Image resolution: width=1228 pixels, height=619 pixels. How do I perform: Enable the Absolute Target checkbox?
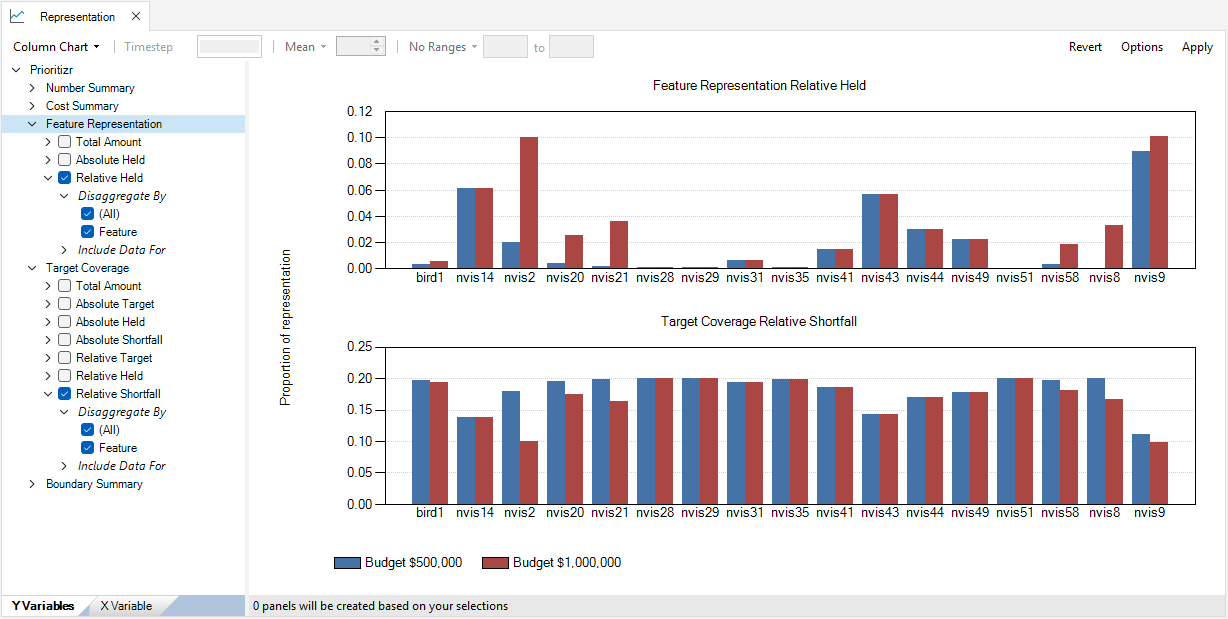(64, 304)
